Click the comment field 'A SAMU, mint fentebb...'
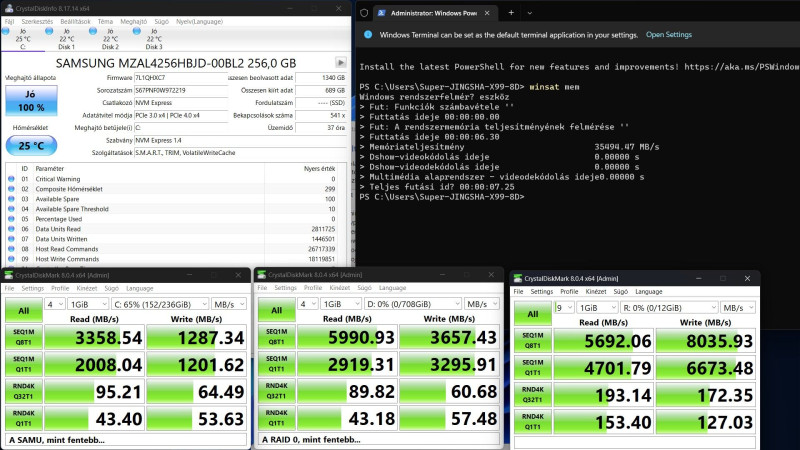The image size is (800, 450). 126,440
